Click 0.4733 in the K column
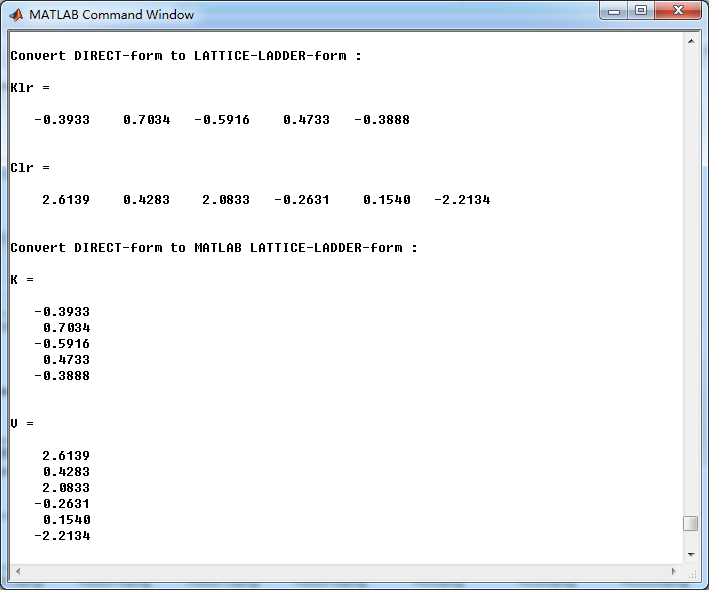 coord(66,360)
